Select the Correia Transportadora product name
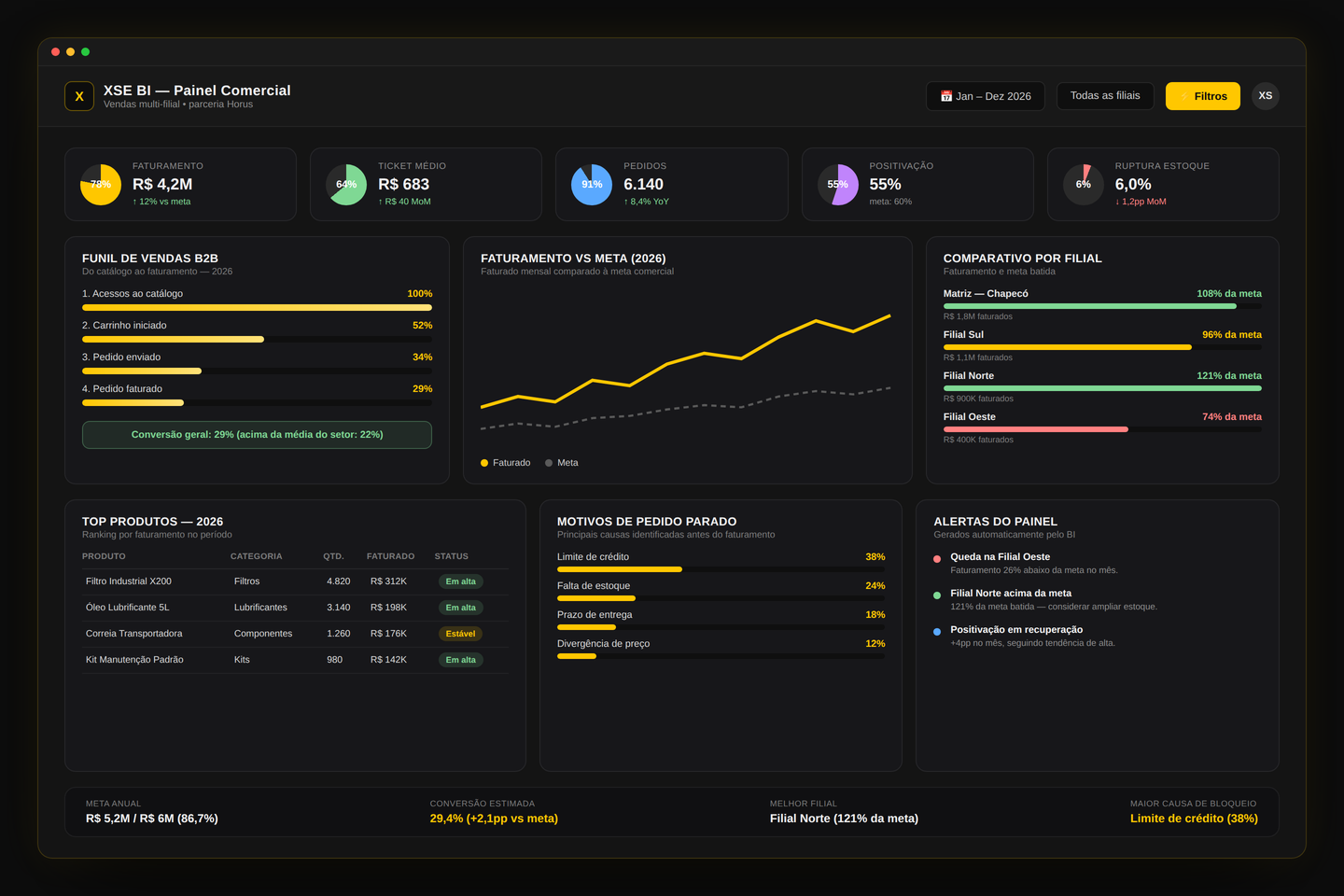 tap(134, 634)
